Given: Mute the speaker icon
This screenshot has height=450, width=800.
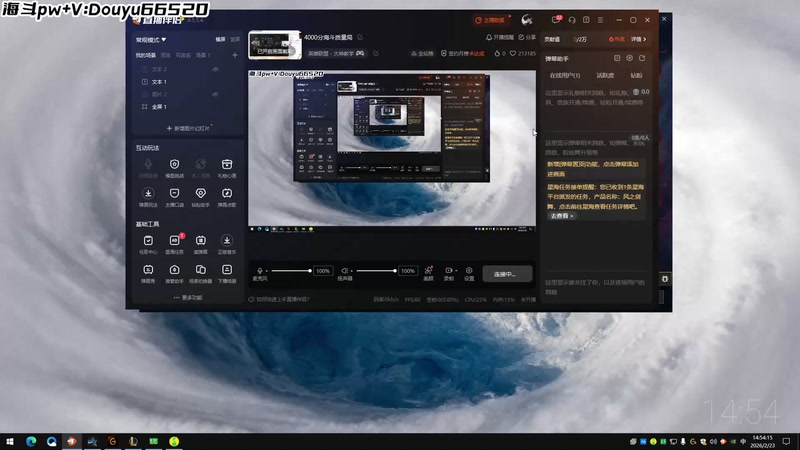Looking at the screenshot, I should [x=344, y=270].
